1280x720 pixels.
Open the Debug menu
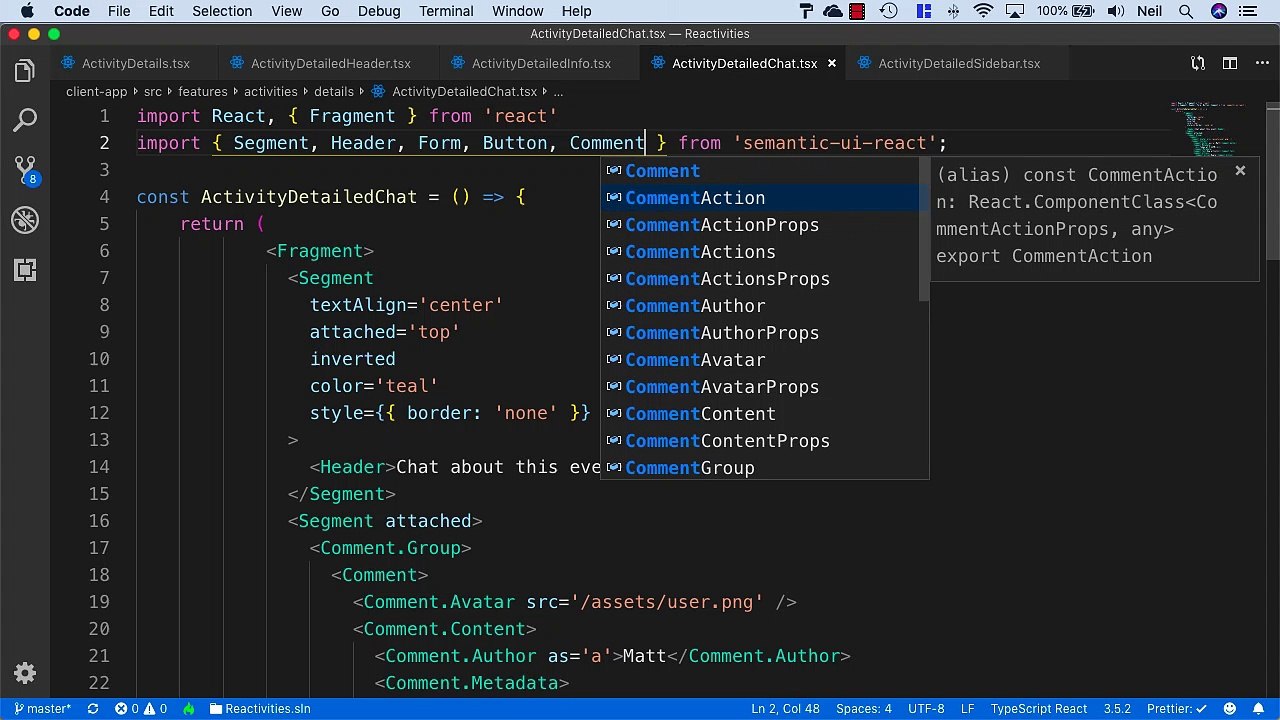(379, 11)
